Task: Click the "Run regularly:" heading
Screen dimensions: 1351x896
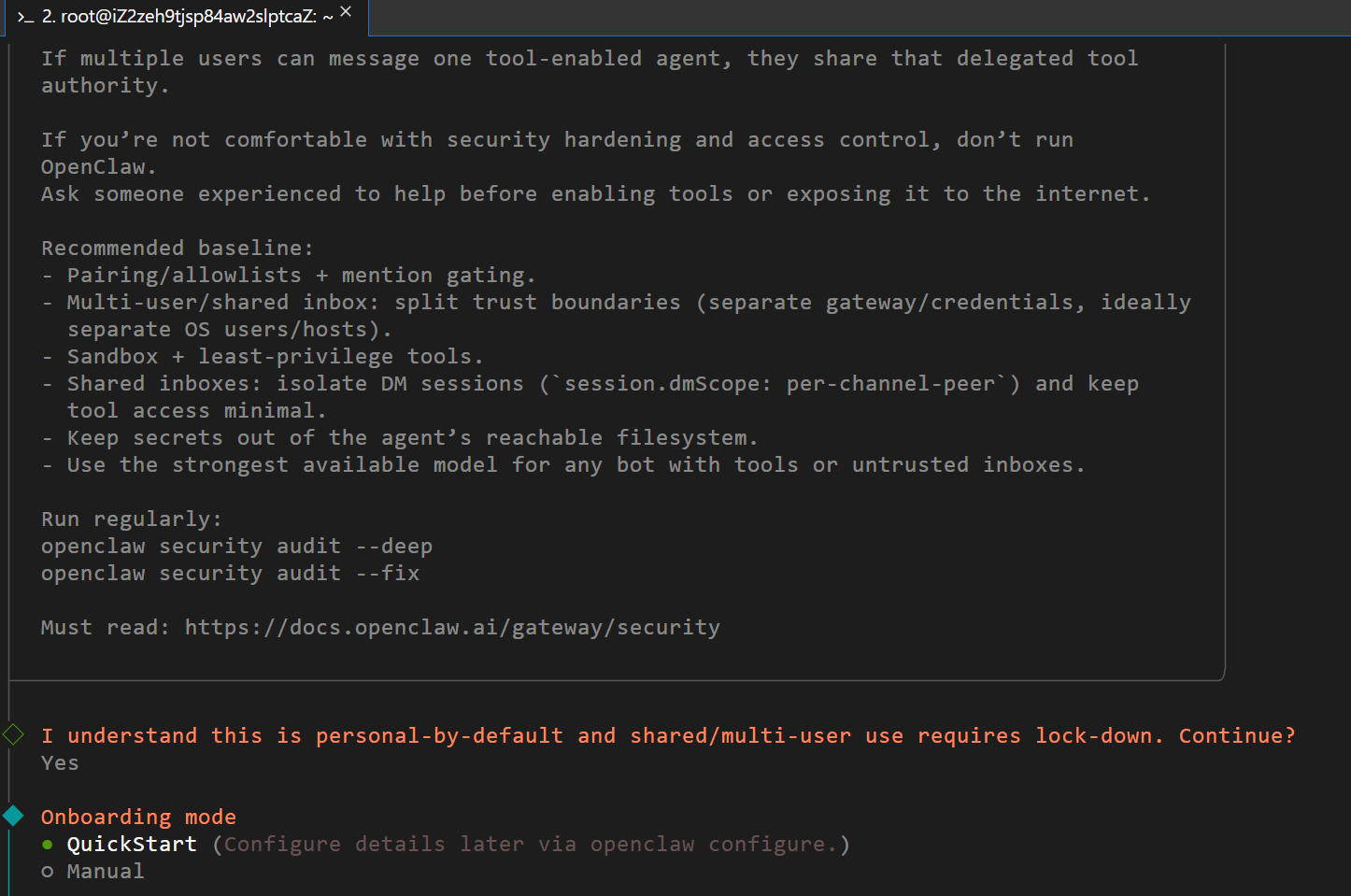Action: 132,519
